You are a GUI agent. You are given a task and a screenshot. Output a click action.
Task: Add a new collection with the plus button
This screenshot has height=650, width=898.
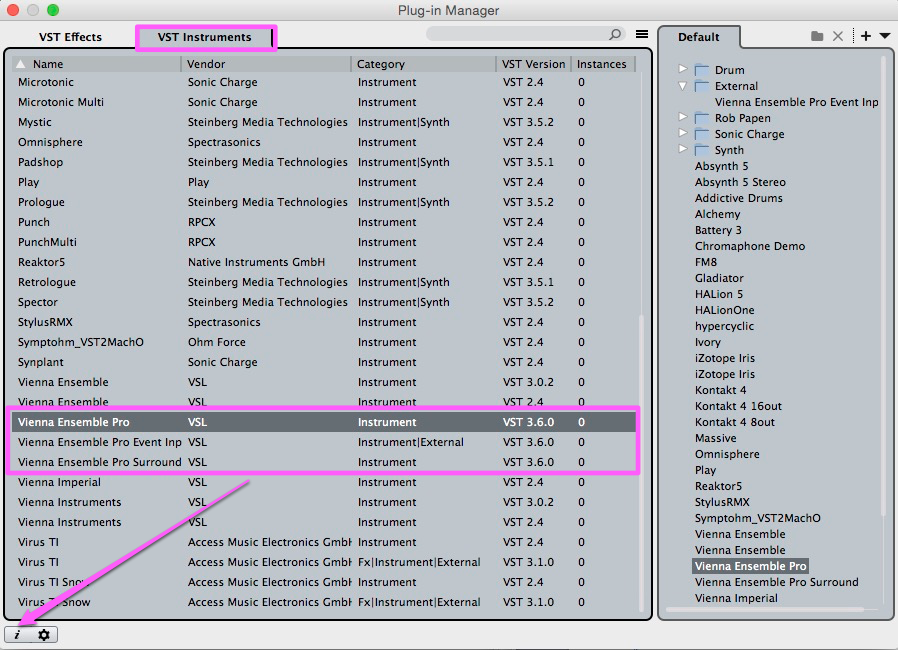(x=866, y=36)
